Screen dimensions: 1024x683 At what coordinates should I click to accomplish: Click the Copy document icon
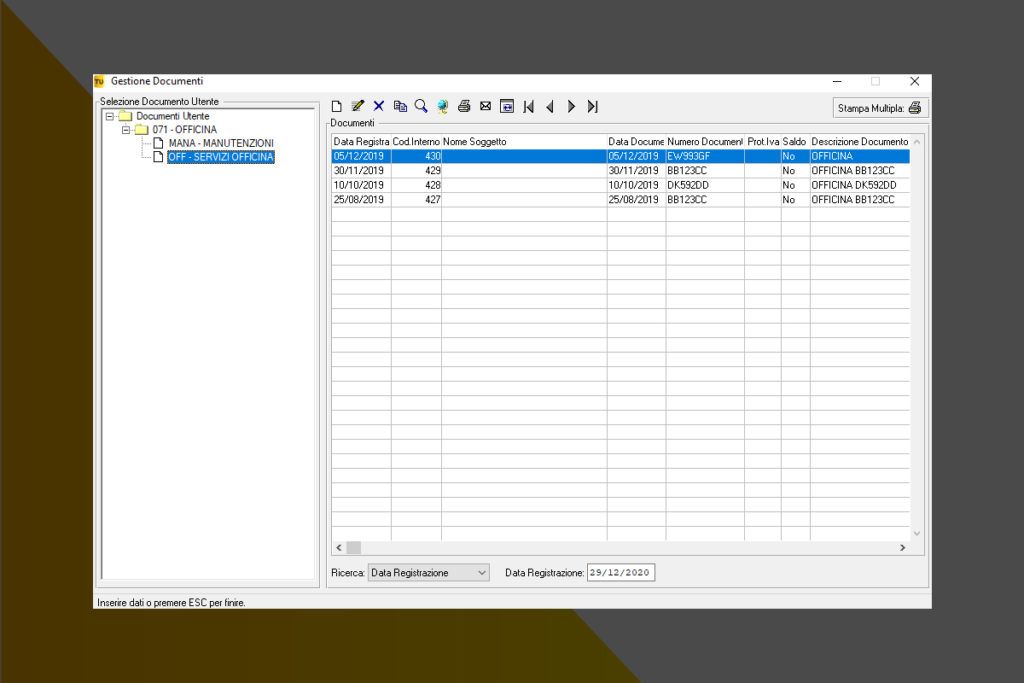[x=400, y=106]
